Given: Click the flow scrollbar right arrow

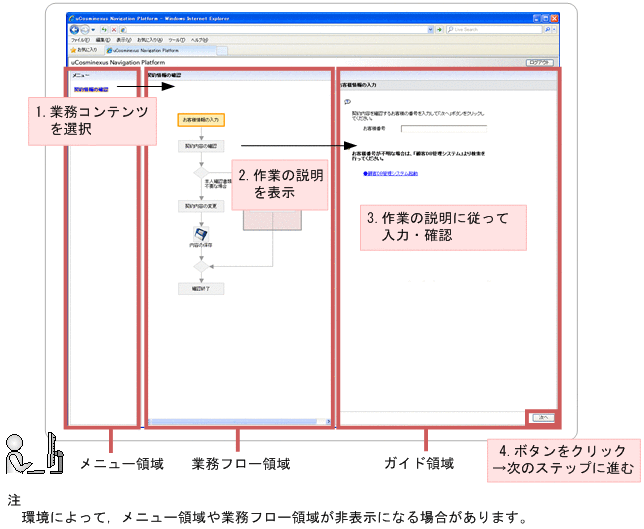Looking at the screenshot, I should point(328,422).
